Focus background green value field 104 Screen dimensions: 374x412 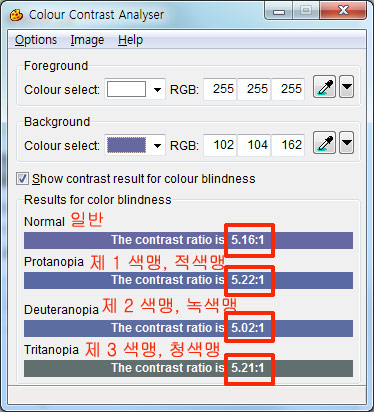pos(254,145)
